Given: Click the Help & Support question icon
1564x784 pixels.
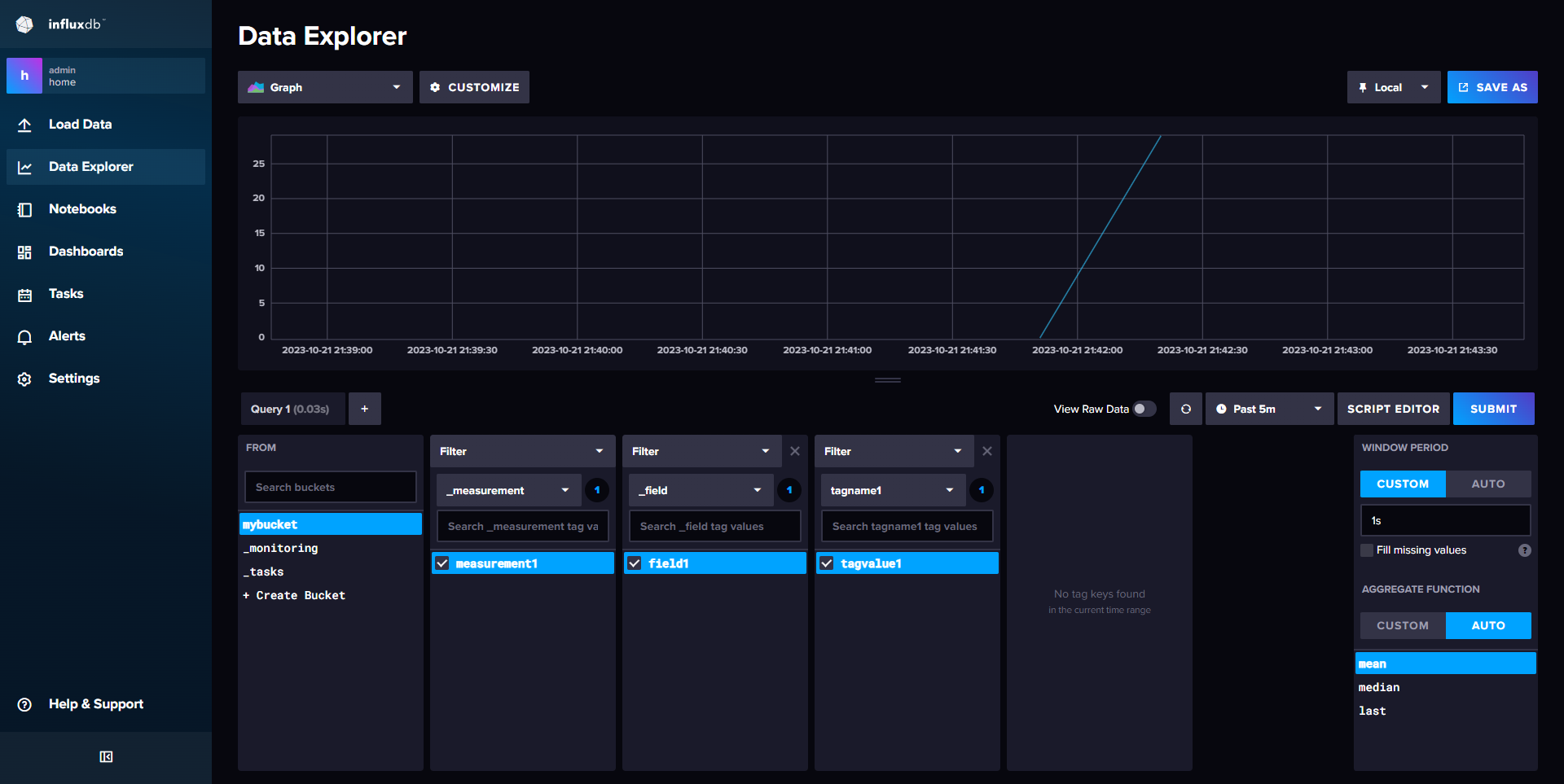Looking at the screenshot, I should [x=24, y=704].
